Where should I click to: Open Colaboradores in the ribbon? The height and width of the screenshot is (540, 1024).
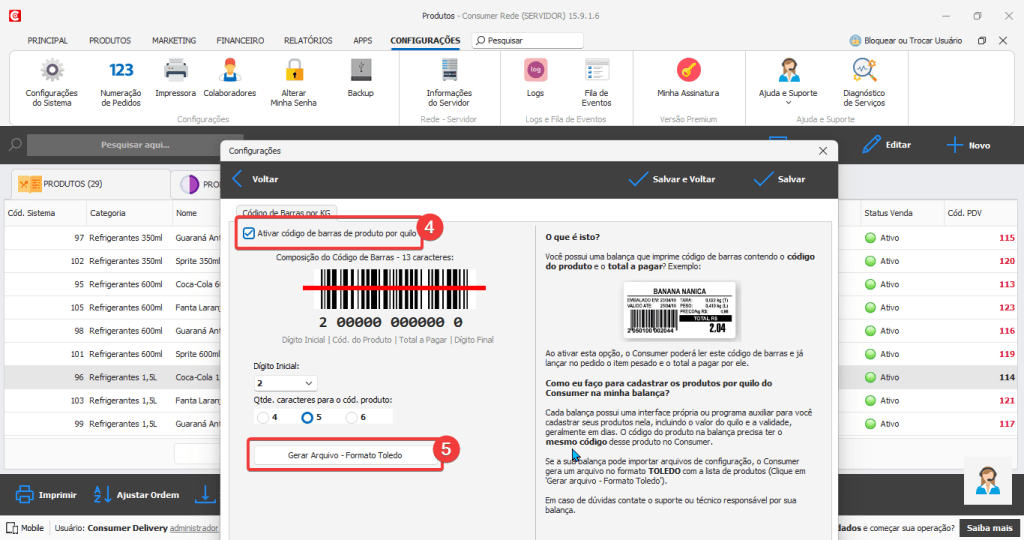(229, 73)
